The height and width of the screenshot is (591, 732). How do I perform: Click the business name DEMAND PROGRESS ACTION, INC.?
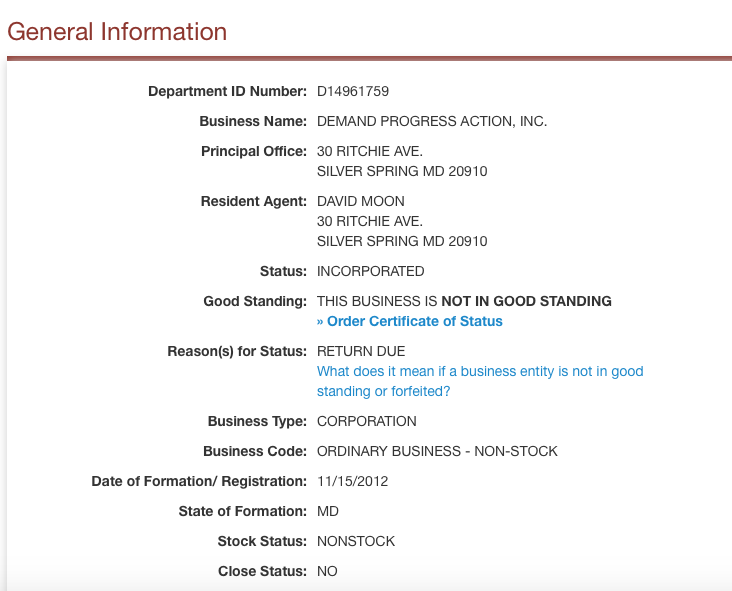coord(432,121)
